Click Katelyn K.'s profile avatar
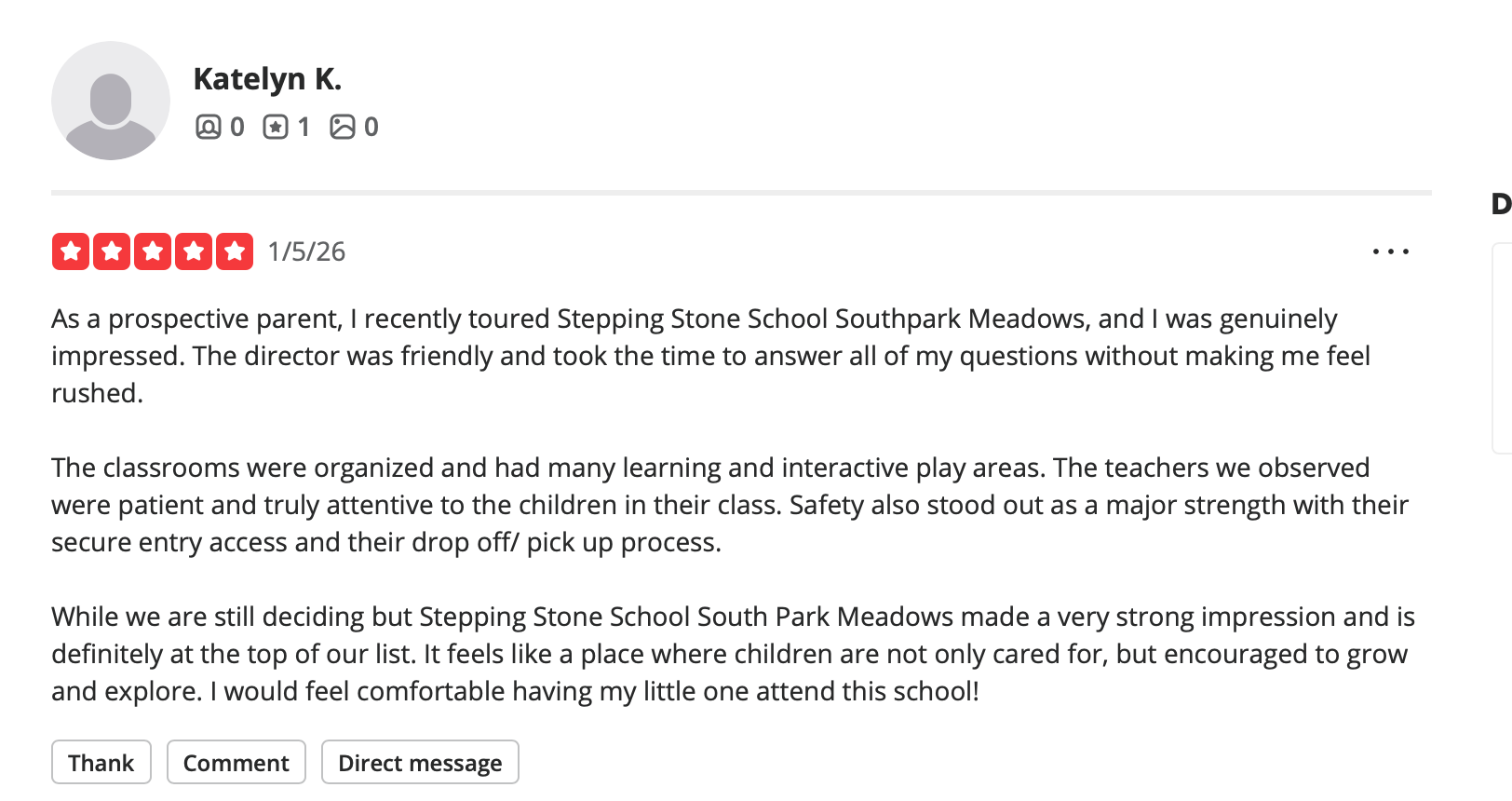 coord(110,101)
